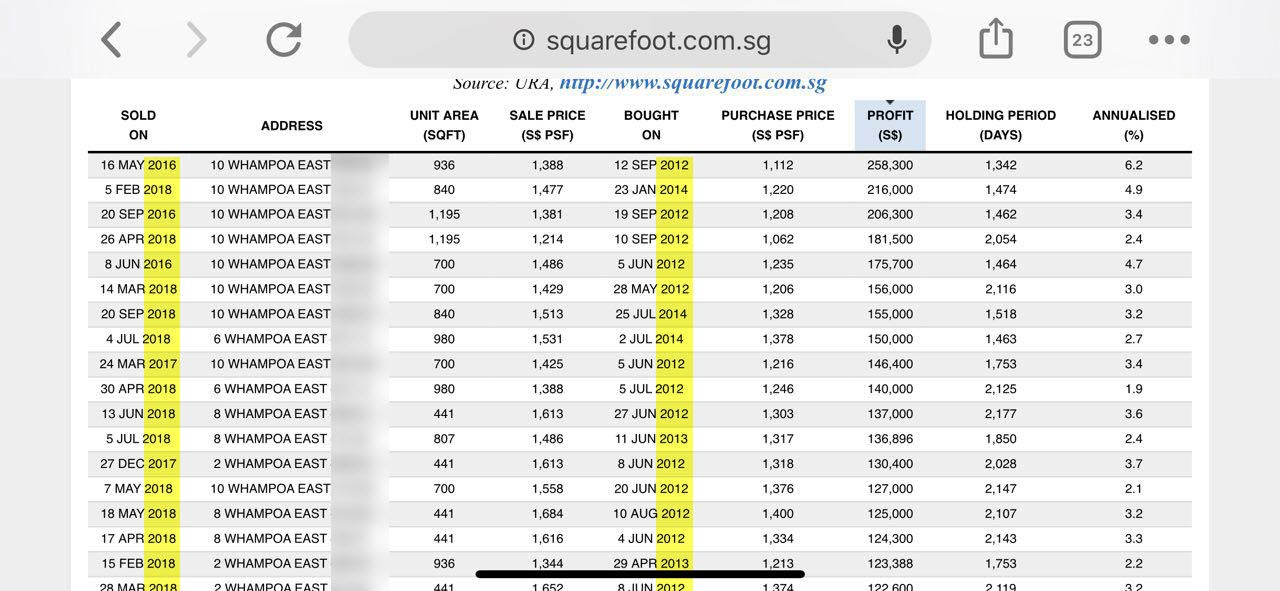Screen dimensions: 1280x591
Task: Click the squarefoot.com.sg address bar
Action: 658,40
